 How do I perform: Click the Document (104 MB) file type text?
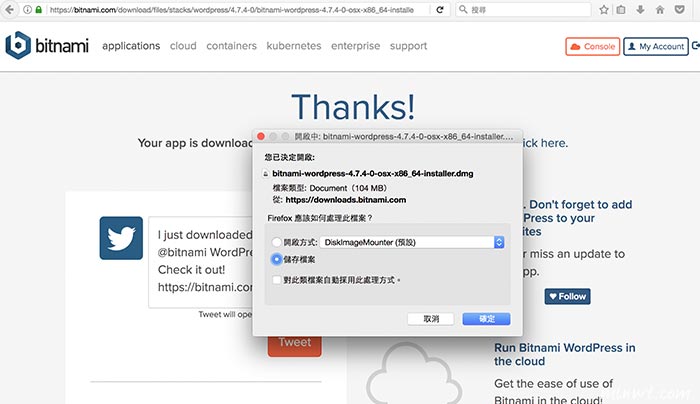click(x=348, y=188)
